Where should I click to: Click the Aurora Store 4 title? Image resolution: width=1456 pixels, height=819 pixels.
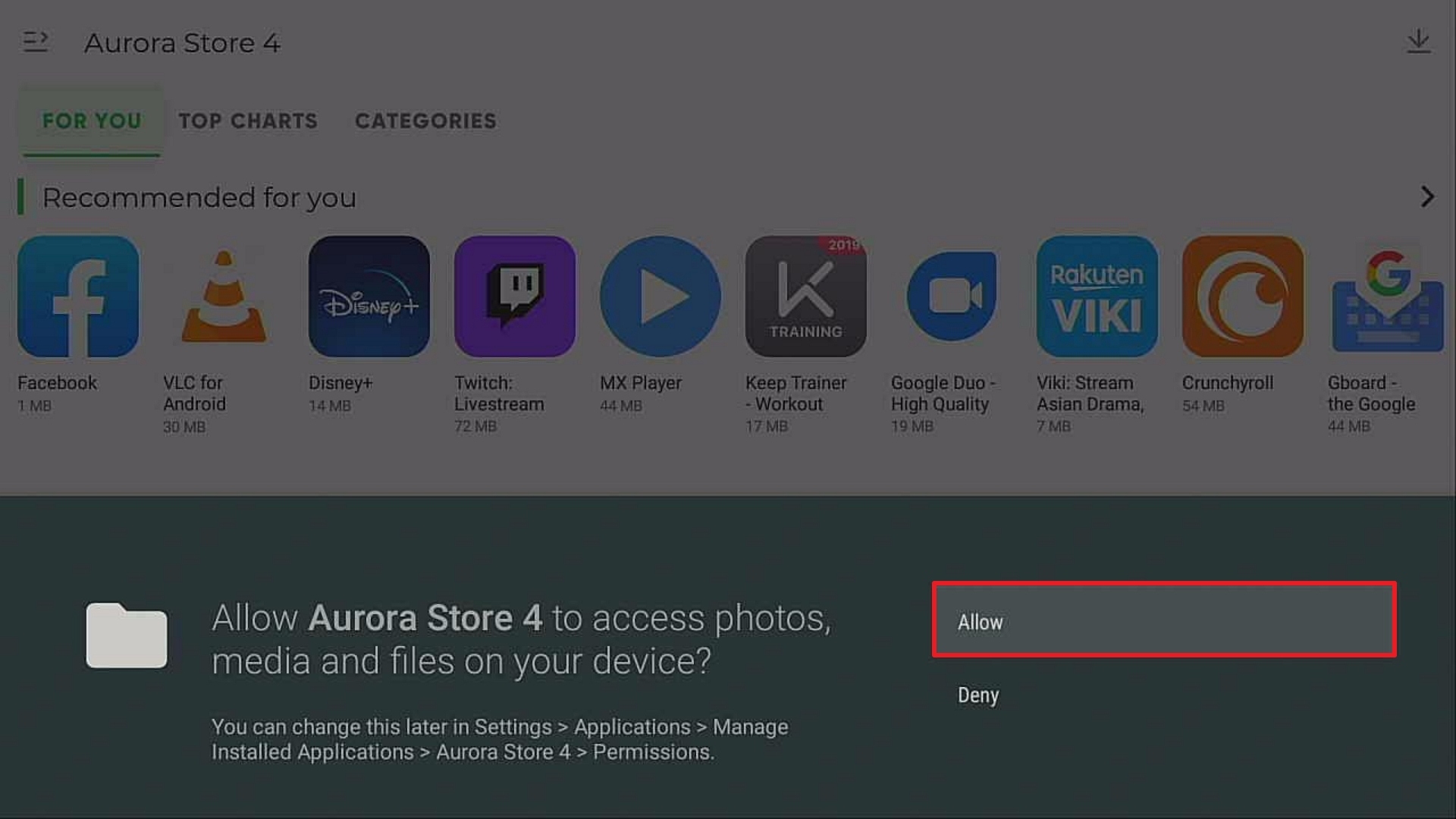[182, 43]
